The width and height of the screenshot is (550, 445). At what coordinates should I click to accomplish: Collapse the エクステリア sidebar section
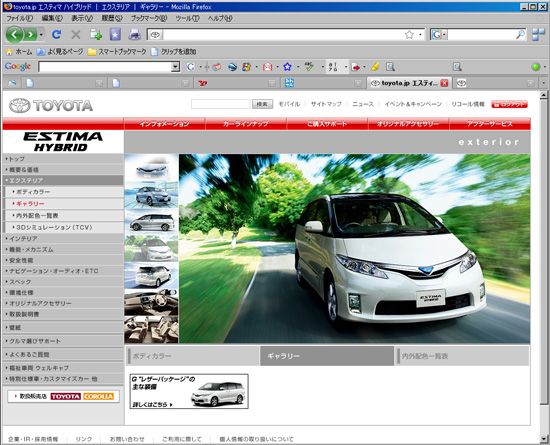click(x=63, y=180)
